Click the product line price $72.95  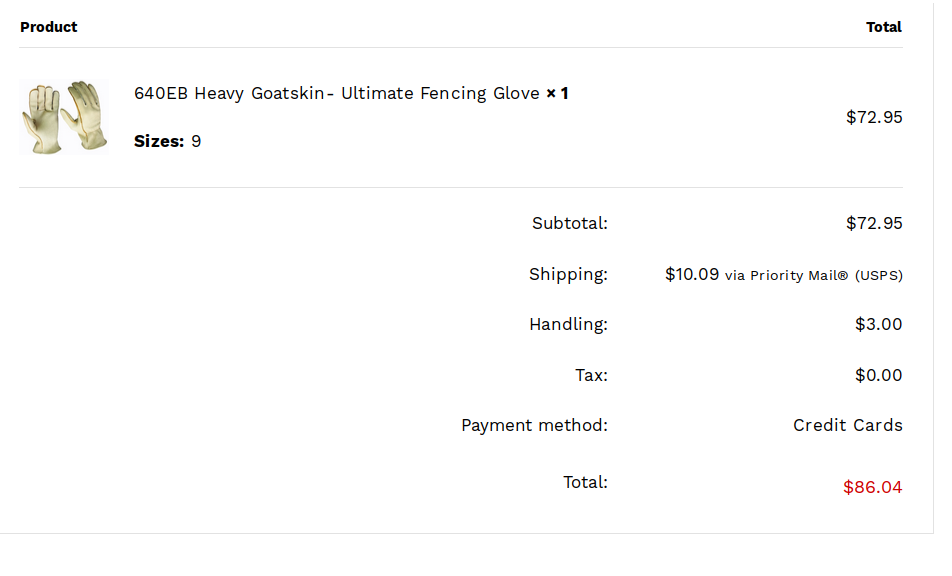click(x=874, y=117)
